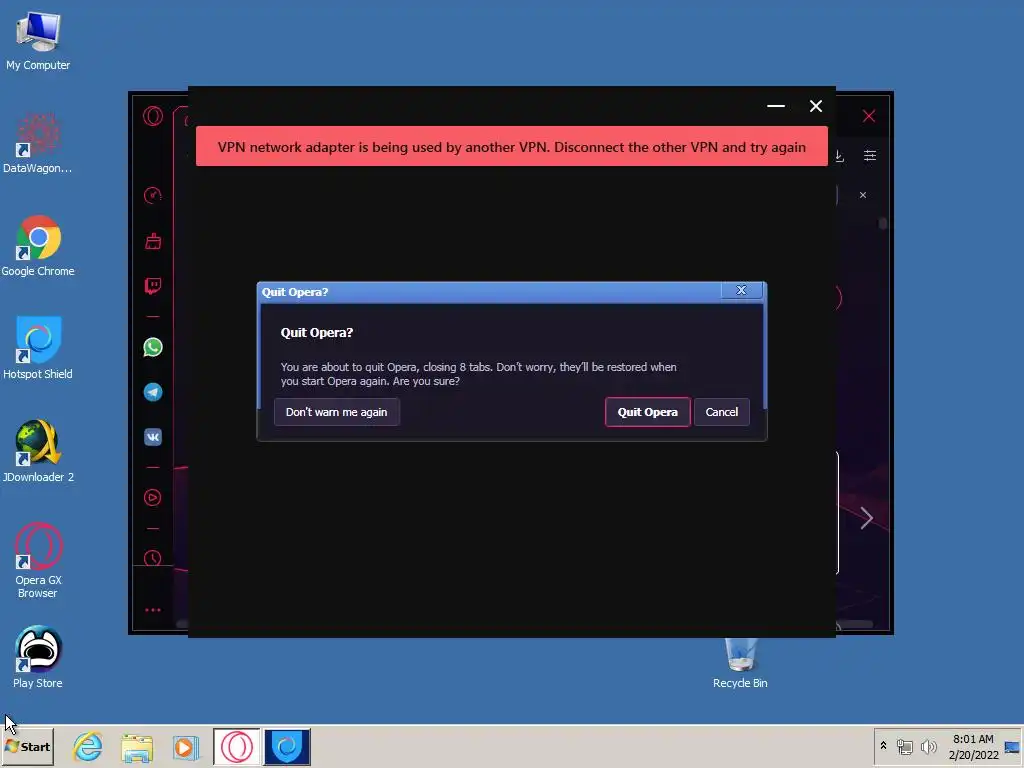Image resolution: width=1024 pixels, height=768 pixels.
Task: Open GX Cleaner icon in sidebar
Action: (x=153, y=241)
